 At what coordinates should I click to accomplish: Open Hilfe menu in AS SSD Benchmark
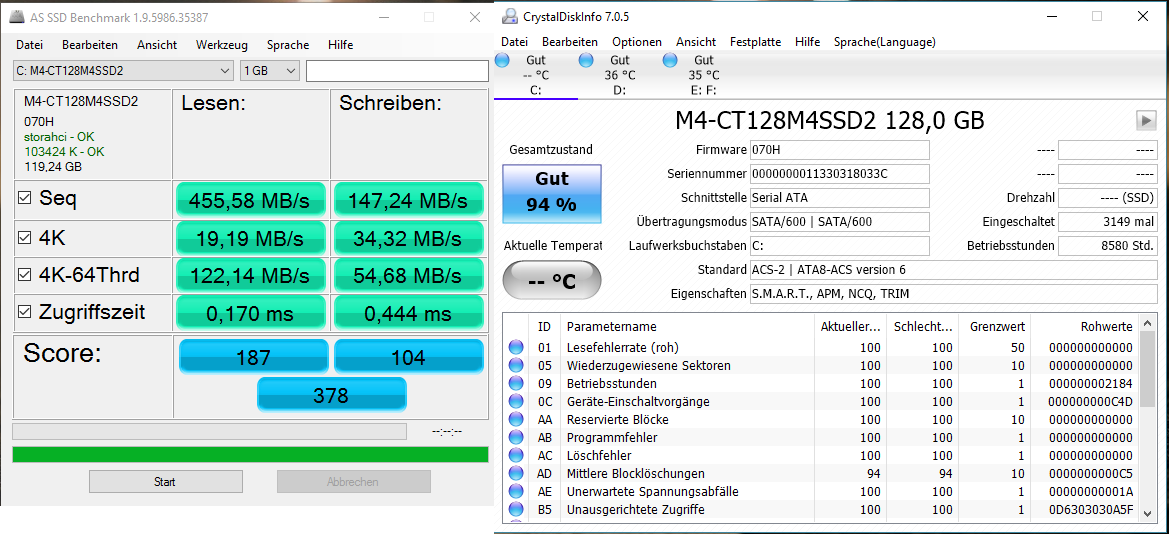(x=341, y=45)
